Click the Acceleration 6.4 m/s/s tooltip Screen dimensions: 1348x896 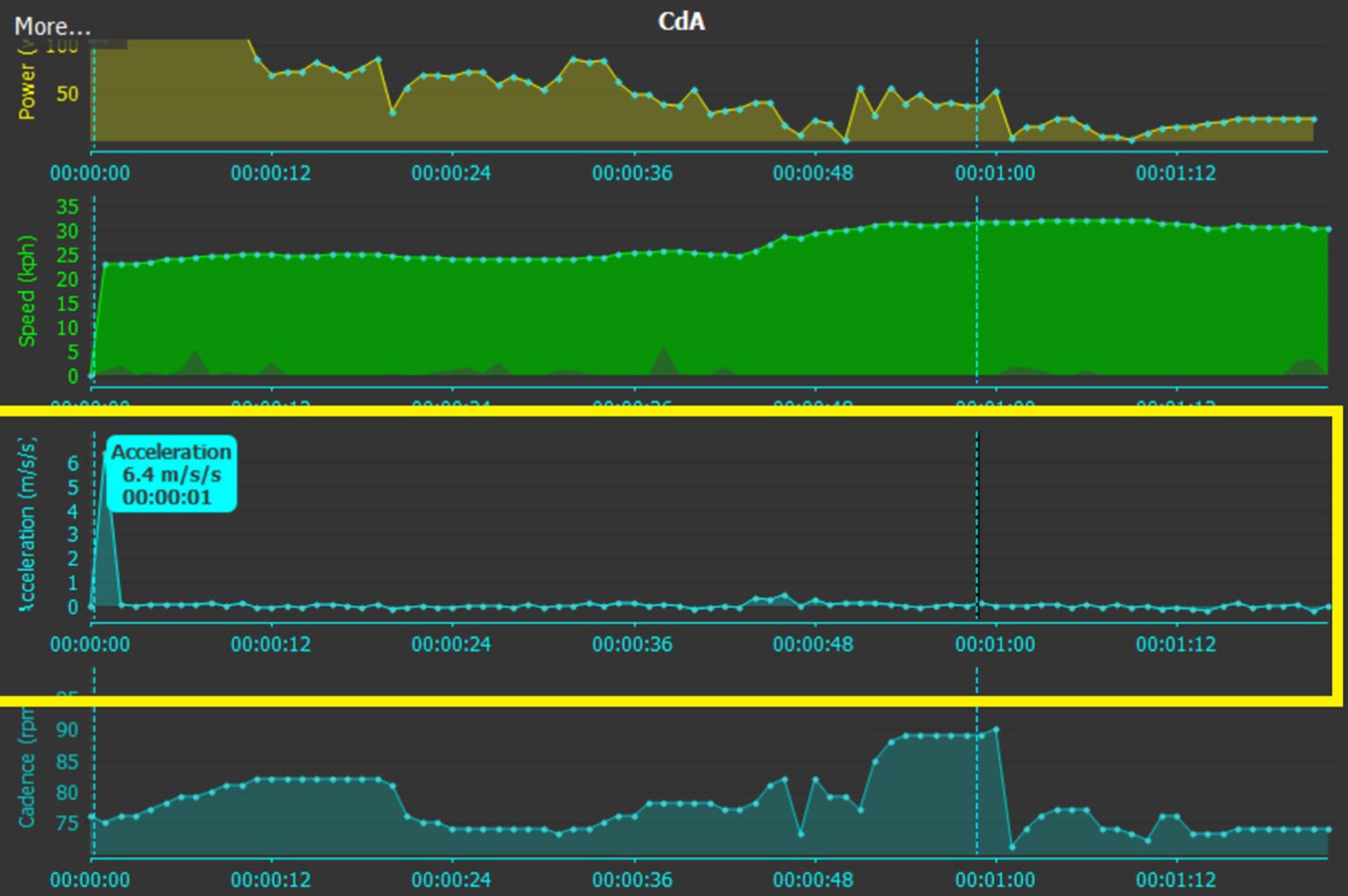(172, 475)
